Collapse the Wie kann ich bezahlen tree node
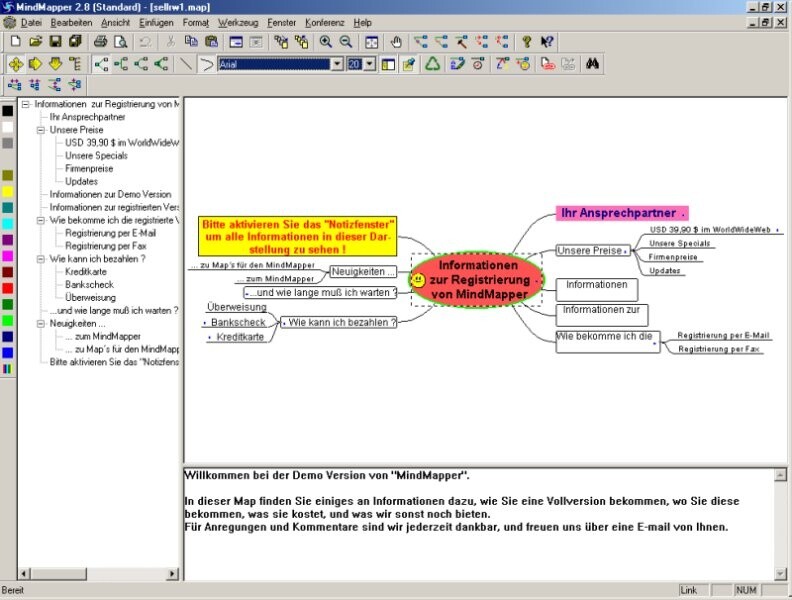Viewport: 792px width, 600px height. pos(41,259)
